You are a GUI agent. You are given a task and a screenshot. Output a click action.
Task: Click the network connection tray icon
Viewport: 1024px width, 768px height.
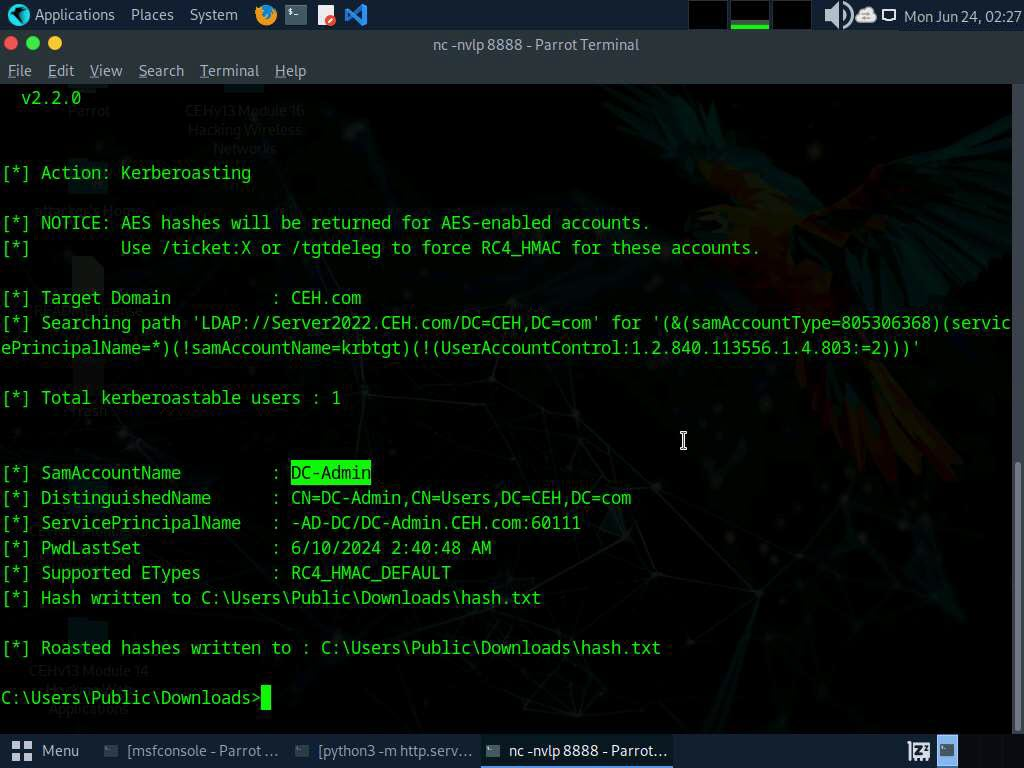point(889,15)
